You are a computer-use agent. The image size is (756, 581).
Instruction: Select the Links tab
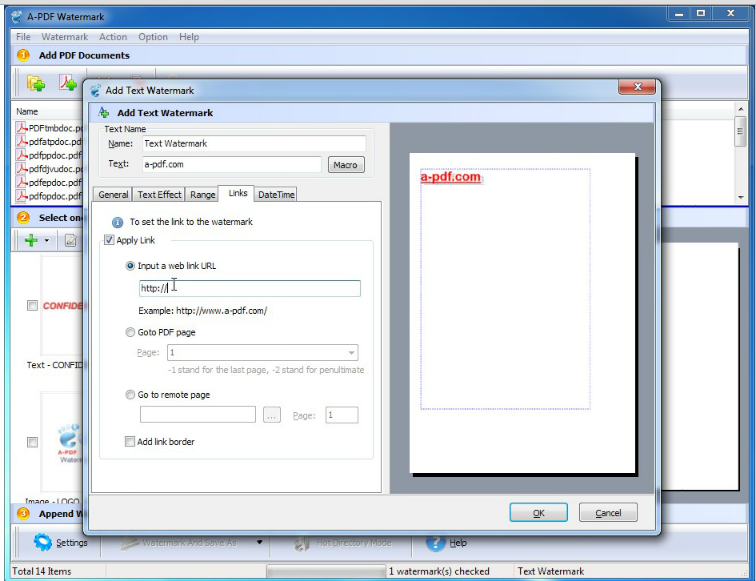pos(237,193)
